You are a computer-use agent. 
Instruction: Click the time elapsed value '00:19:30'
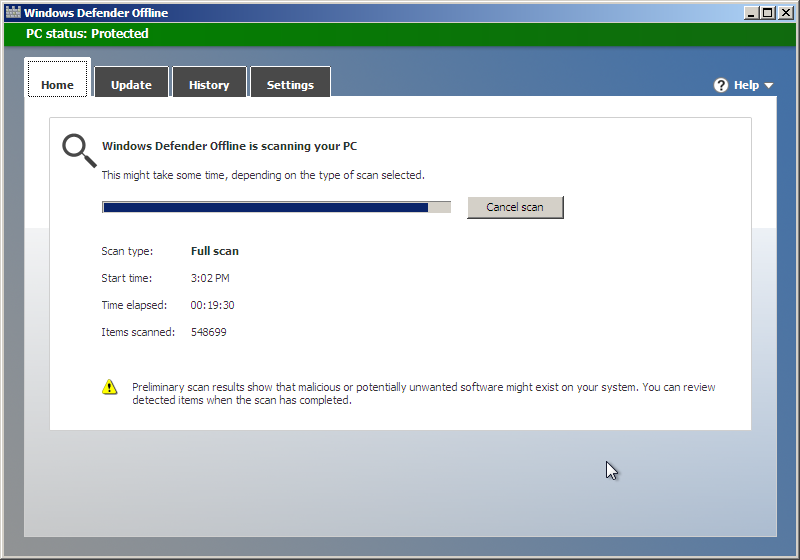pos(212,305)
